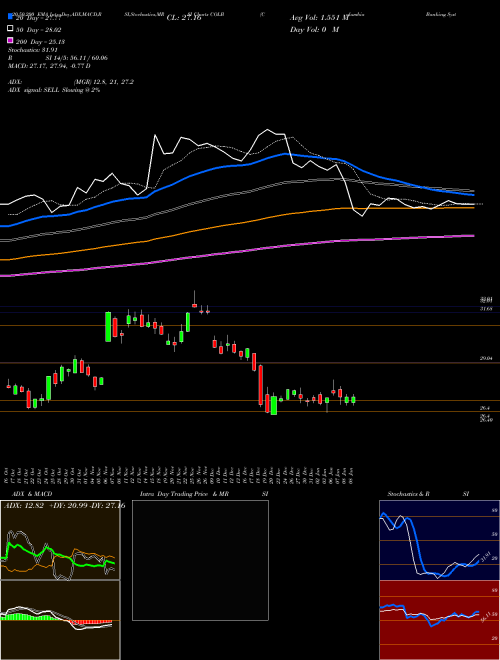Image resolution: width=500 pixels, height=660 pixels.
Task: Click the 29.04 price axis label
Action: (x=486, y=359)
